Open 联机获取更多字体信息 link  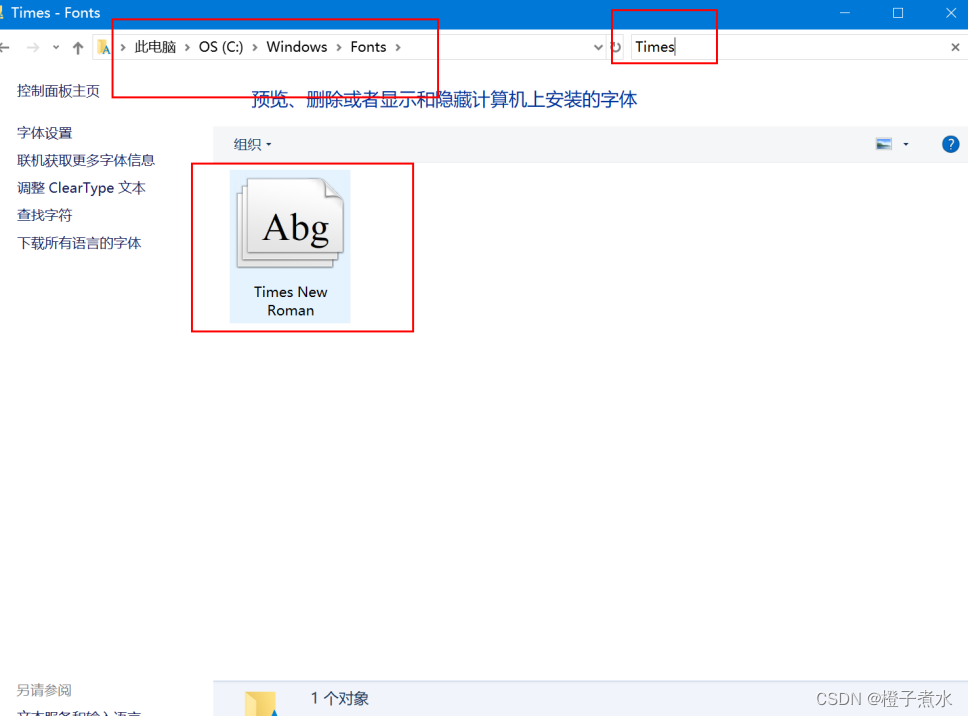(x=86, y=161)
